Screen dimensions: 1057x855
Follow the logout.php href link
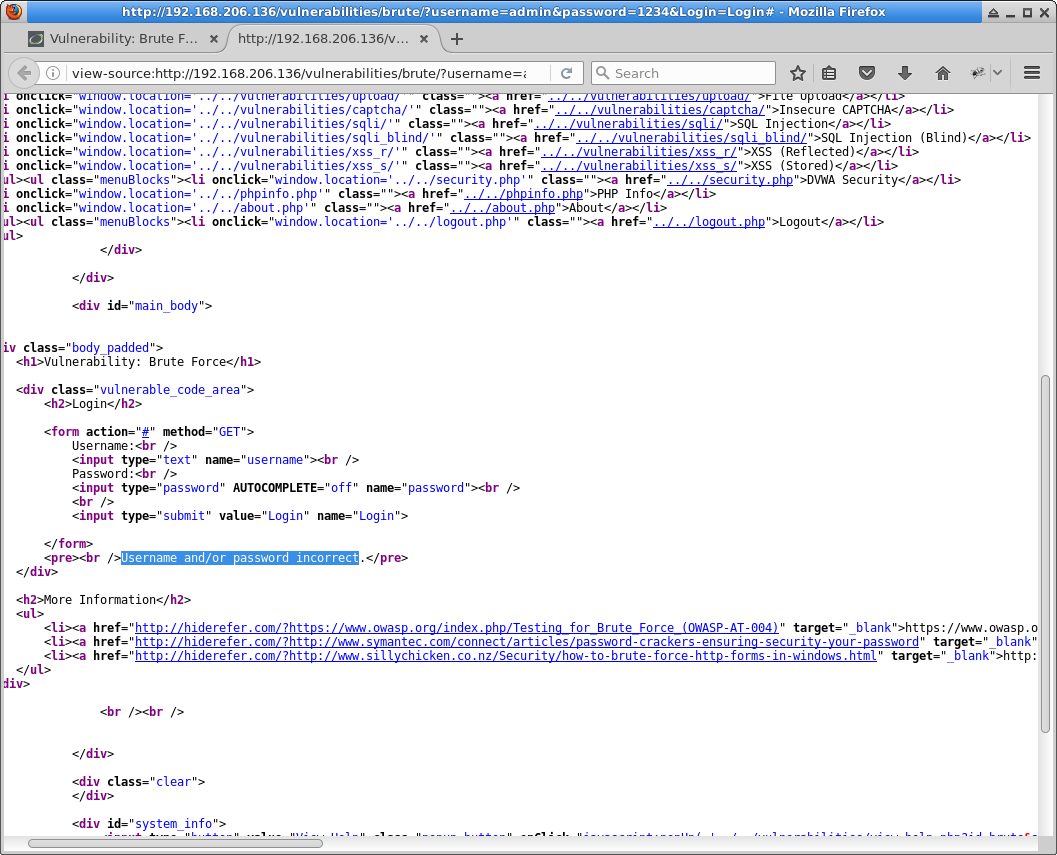point(709,222)
